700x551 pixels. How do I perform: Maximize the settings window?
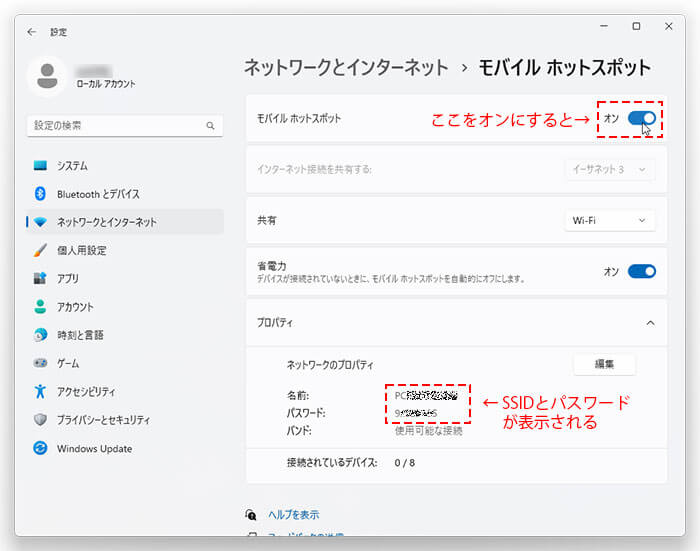click(636, 26)
